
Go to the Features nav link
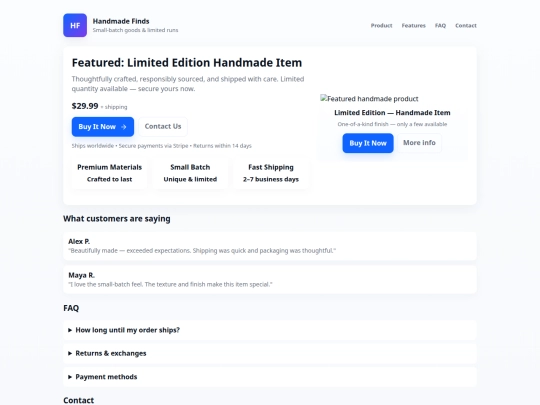coord(413,25)
